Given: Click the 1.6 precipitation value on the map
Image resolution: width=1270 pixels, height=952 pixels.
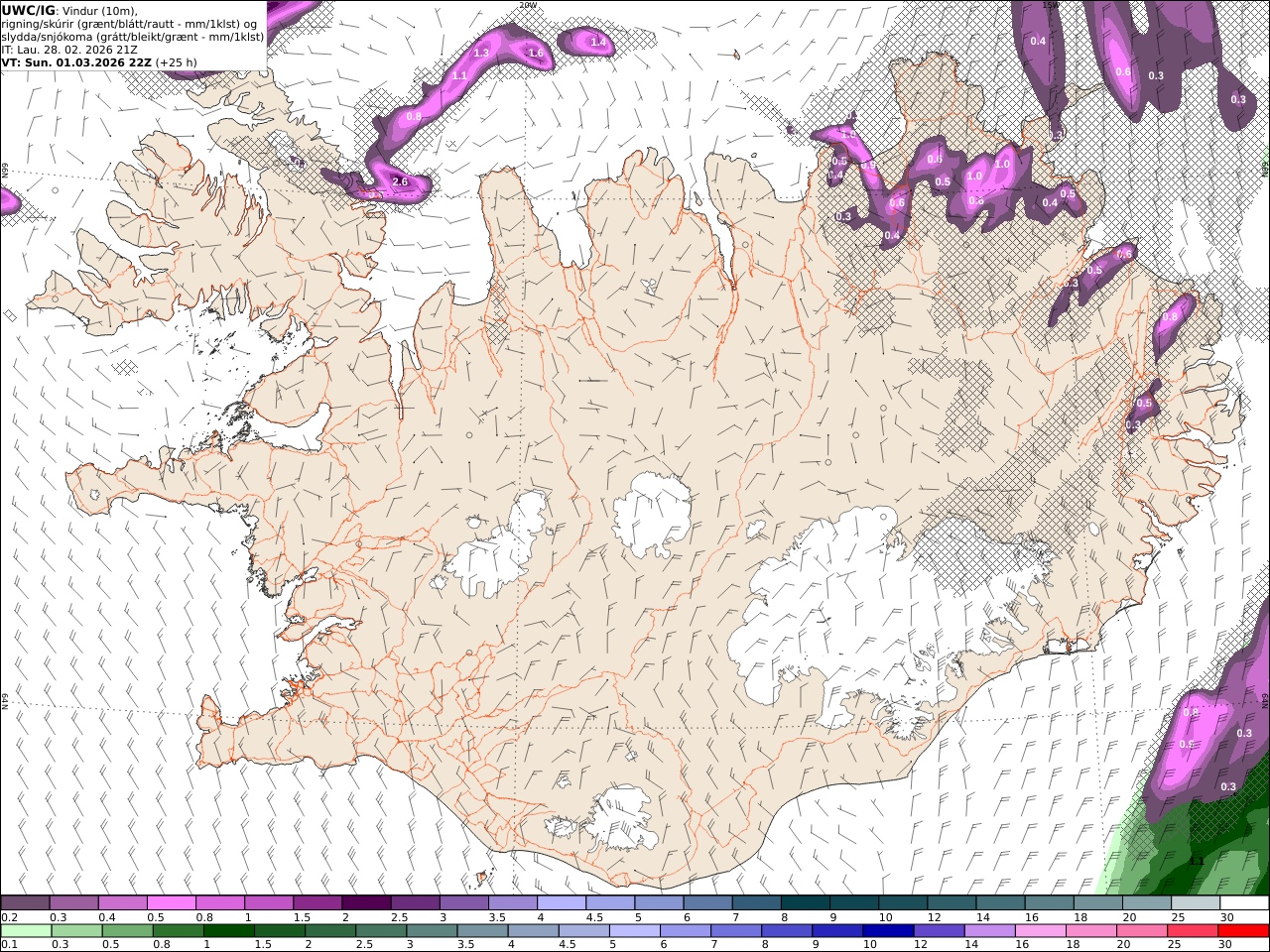Looking at the screenshot, I should pyautogui.click(x=536, y=53).
